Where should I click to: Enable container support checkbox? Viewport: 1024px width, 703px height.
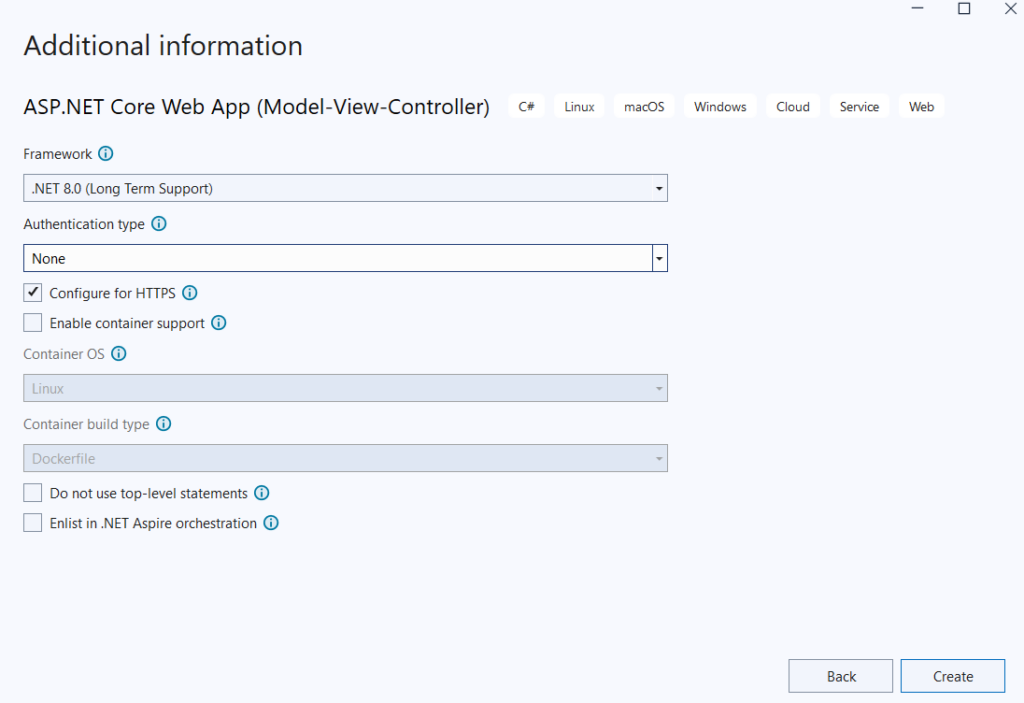(33, 323)
